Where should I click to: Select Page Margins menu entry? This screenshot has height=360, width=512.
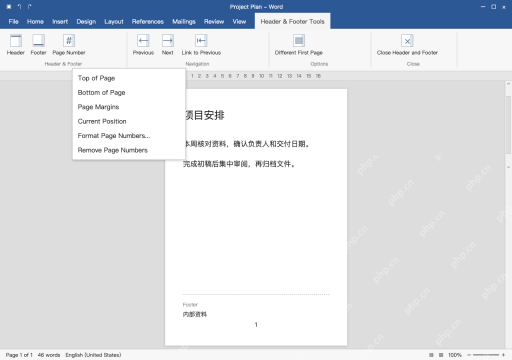click(129, 107)
